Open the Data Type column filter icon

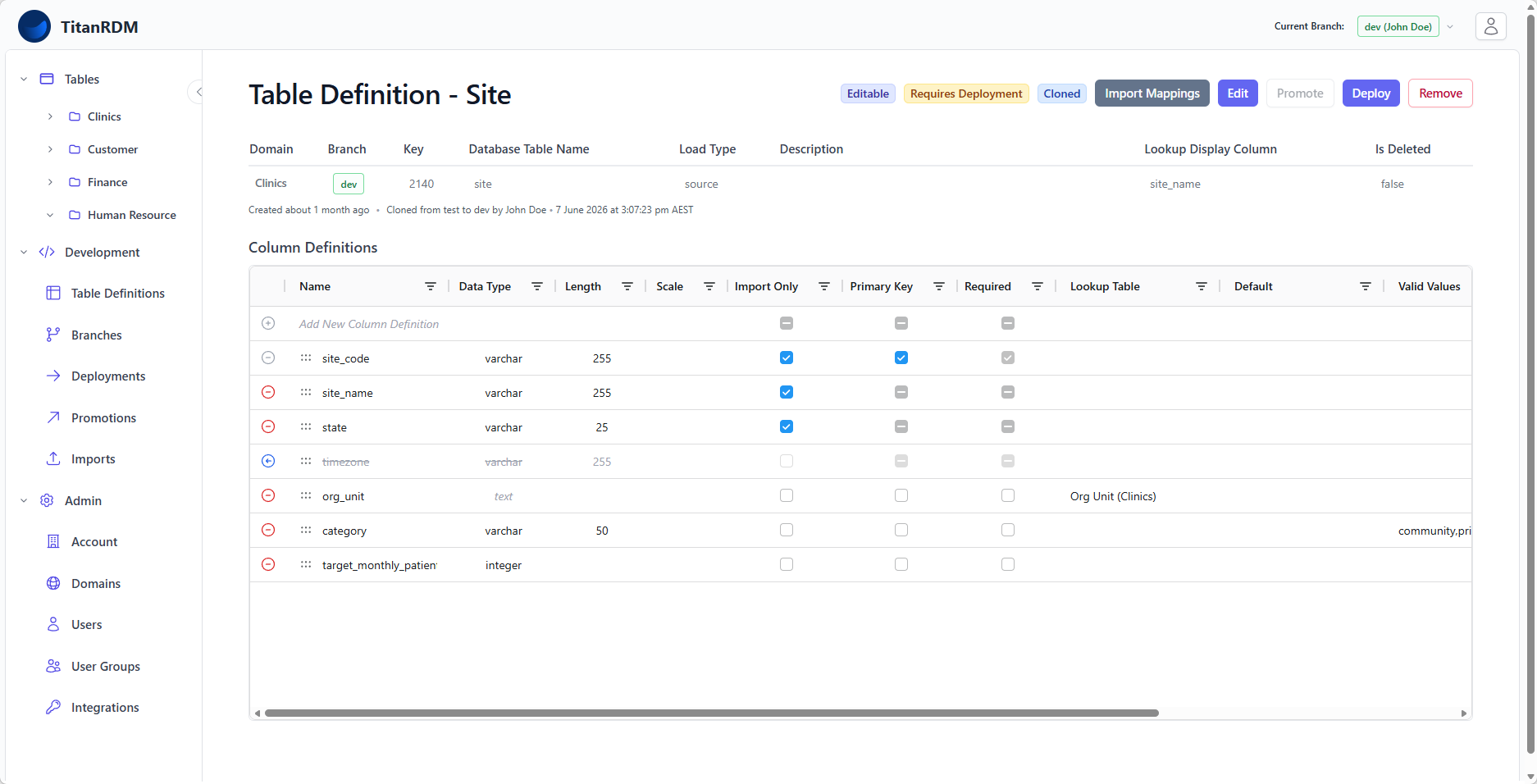click(537, 286)
